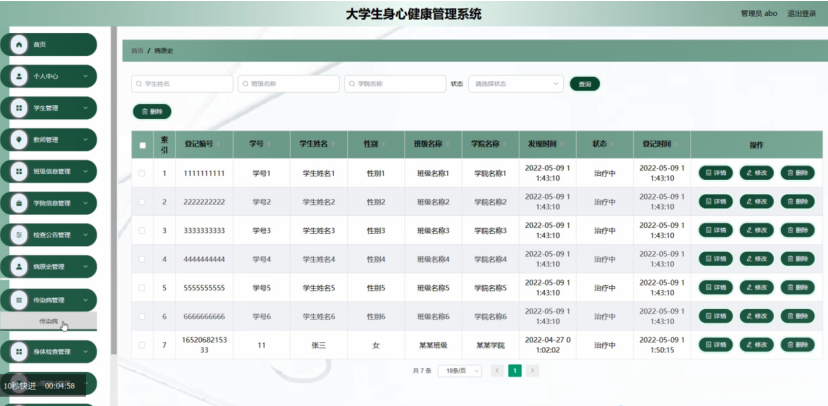
Task: Sort by 状态 column icon
Action: click(x=612, y=144)
